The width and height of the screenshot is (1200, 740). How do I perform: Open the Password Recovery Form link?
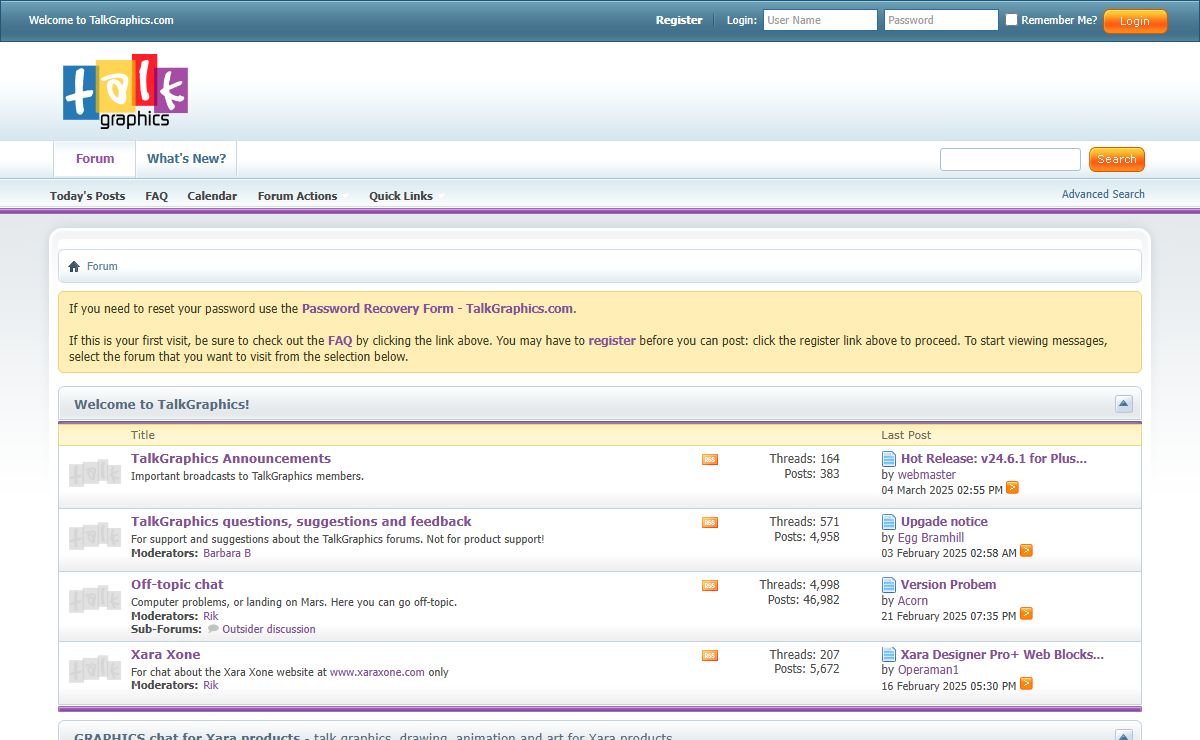(437, 309)
